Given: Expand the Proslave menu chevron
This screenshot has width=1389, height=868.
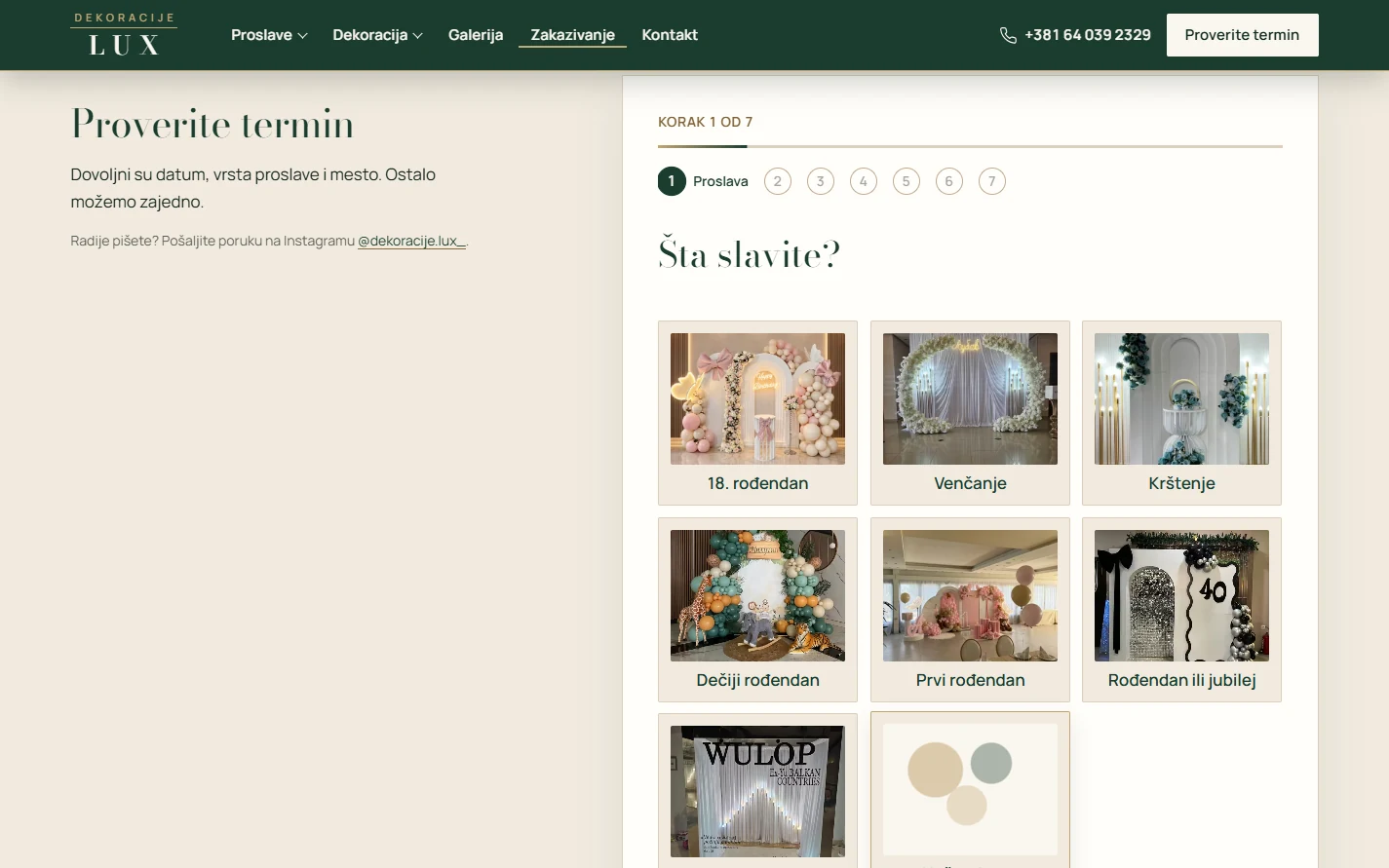Looking at the screenshot, I should click(x=303, y=35).
